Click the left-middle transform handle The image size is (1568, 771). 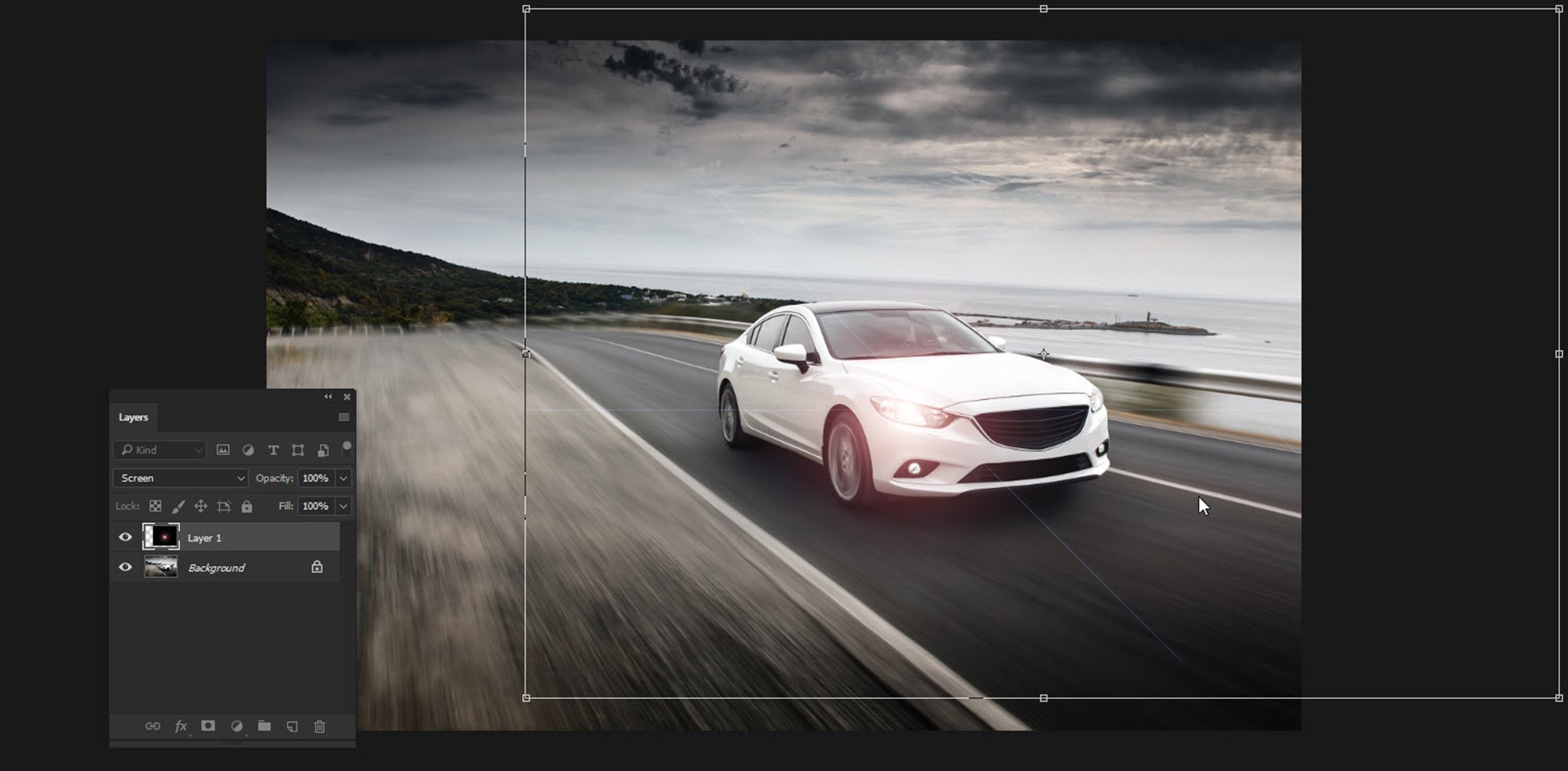[x=526, y=354]
